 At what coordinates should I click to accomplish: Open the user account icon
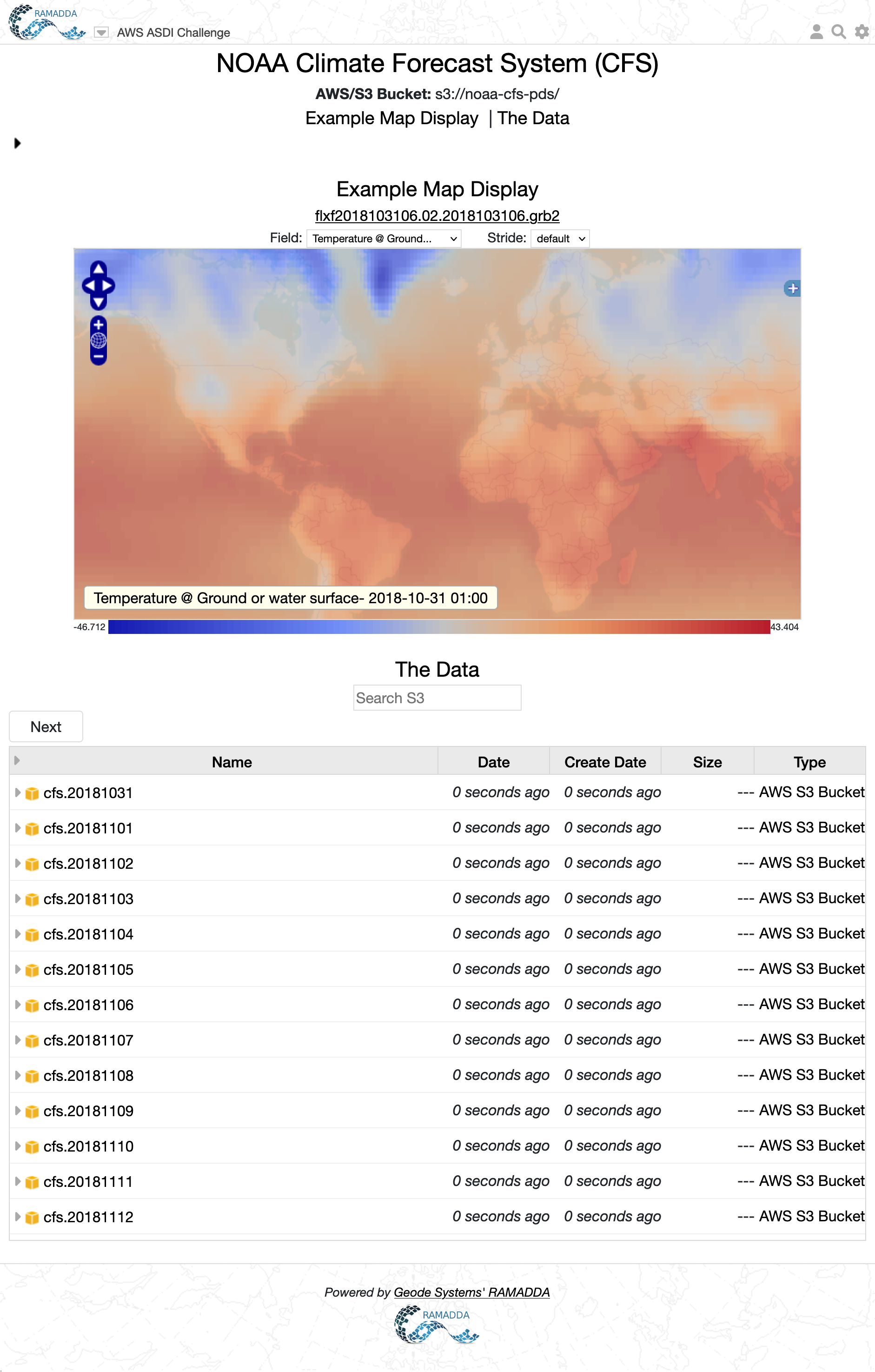pyautogui.click(x=816, y=32)
